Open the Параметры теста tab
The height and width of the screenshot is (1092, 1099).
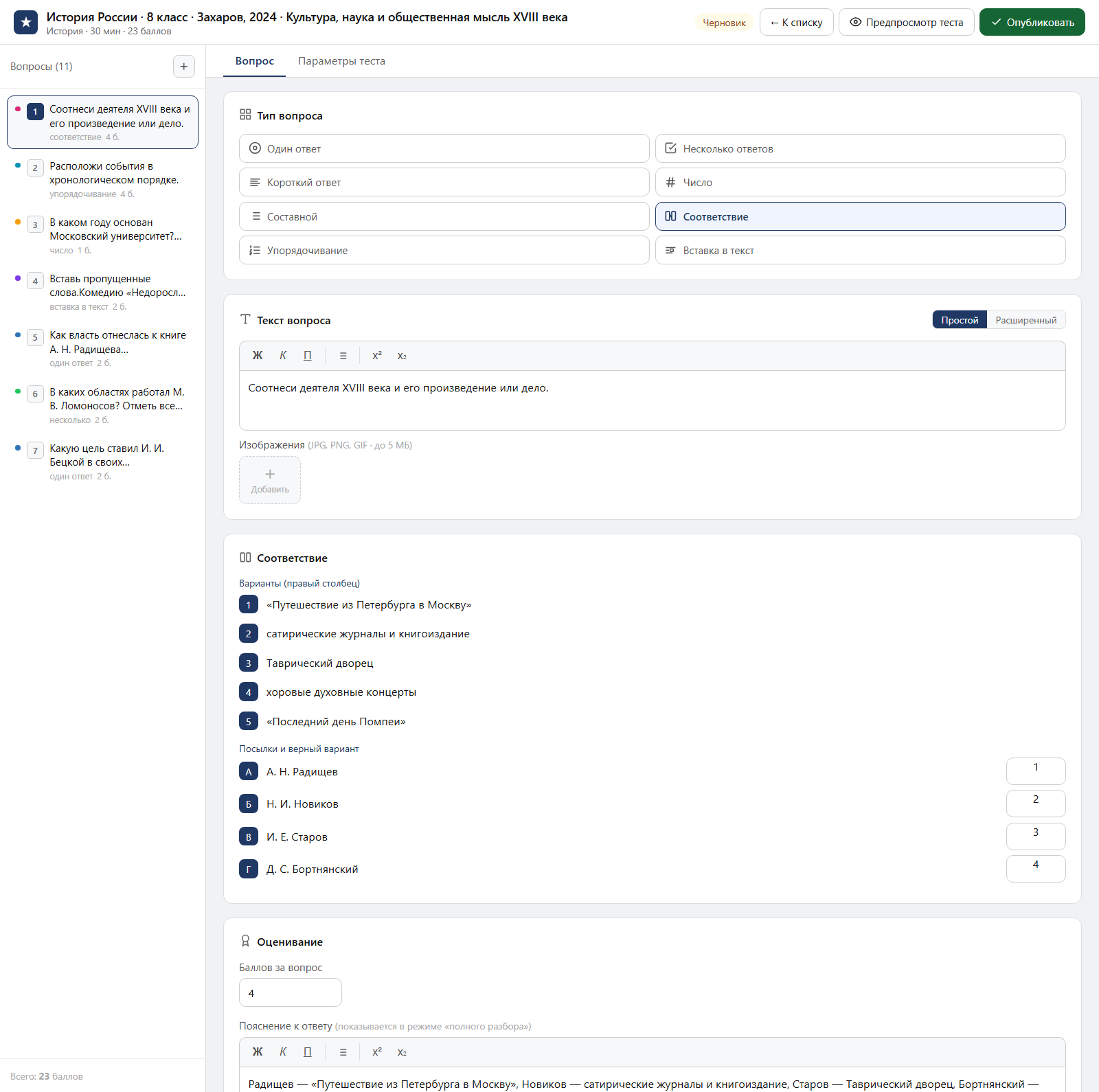[x=341, y=61]
